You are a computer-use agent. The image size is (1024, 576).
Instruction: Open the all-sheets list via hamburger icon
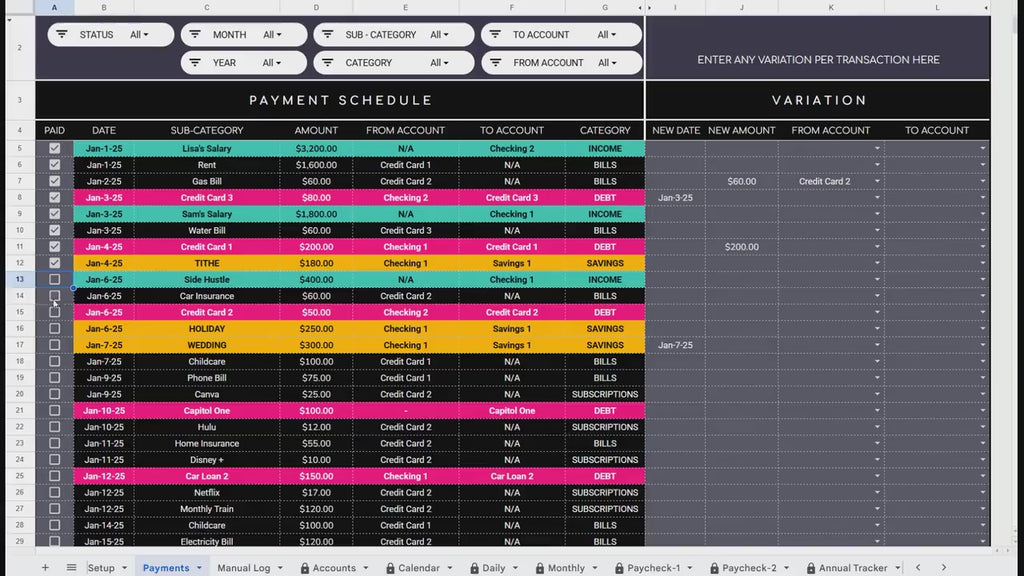tap(72, 566)
